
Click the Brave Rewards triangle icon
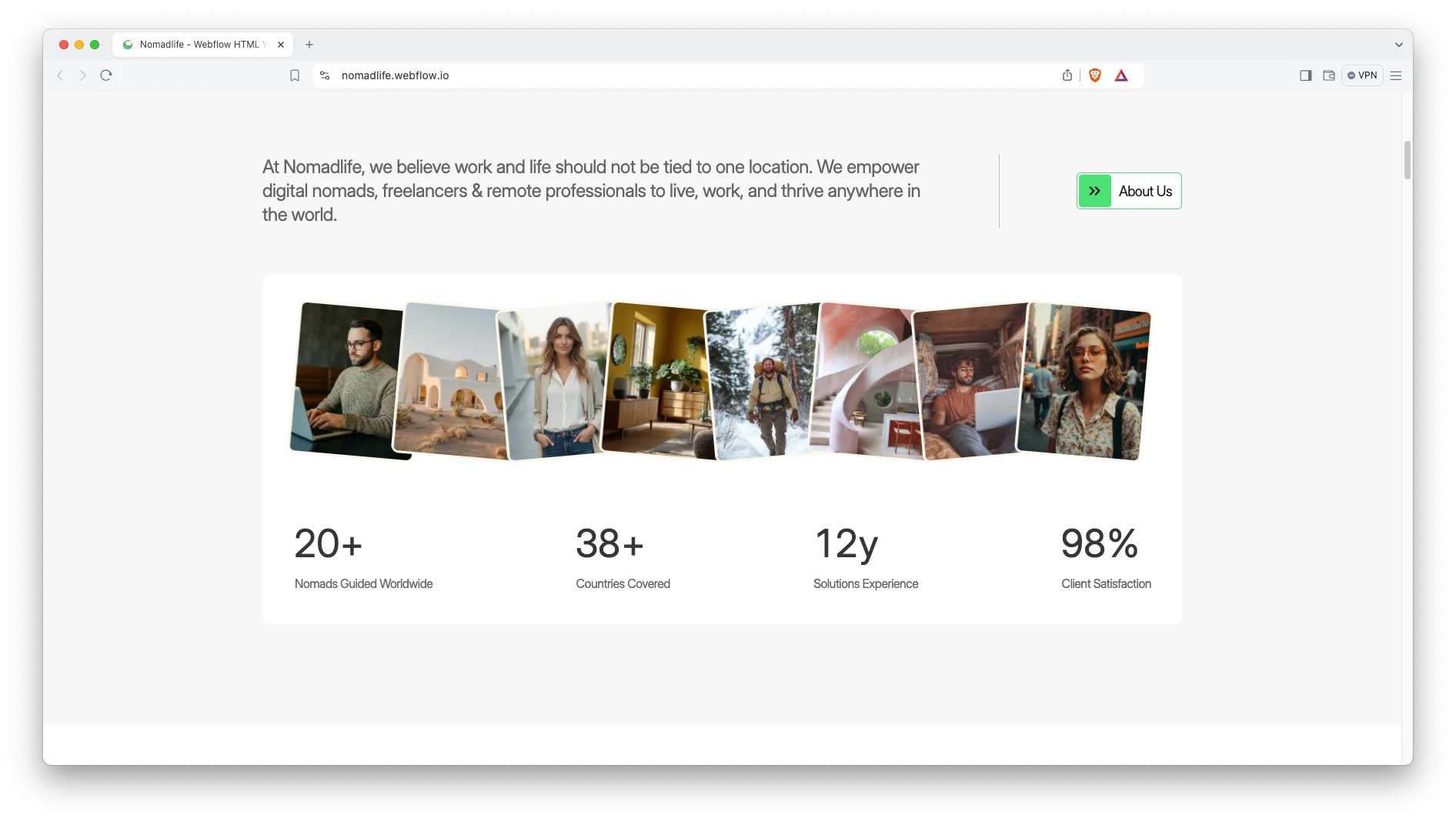(1121, 75)
